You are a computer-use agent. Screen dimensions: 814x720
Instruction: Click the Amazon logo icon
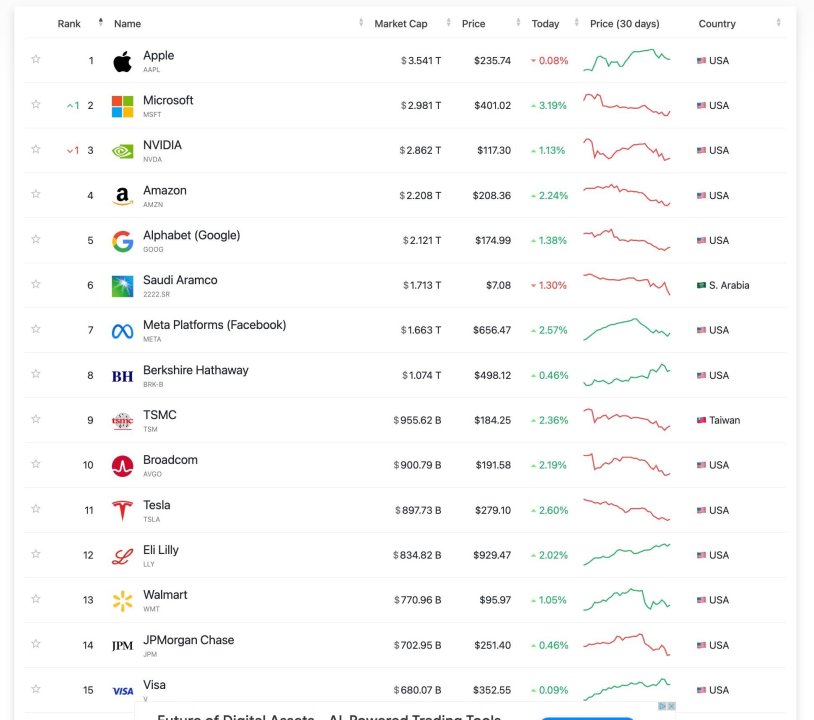point(122,196)
